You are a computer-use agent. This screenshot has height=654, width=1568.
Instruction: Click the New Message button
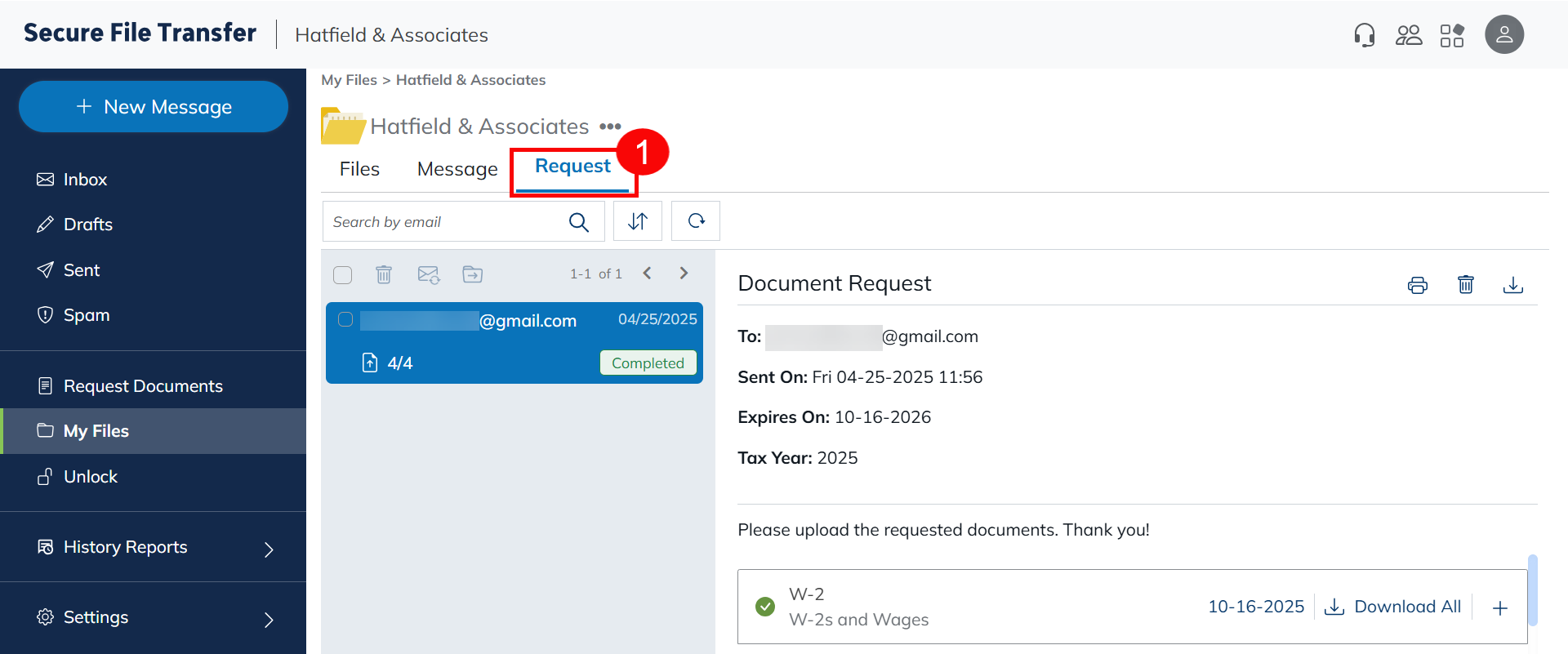154,107
